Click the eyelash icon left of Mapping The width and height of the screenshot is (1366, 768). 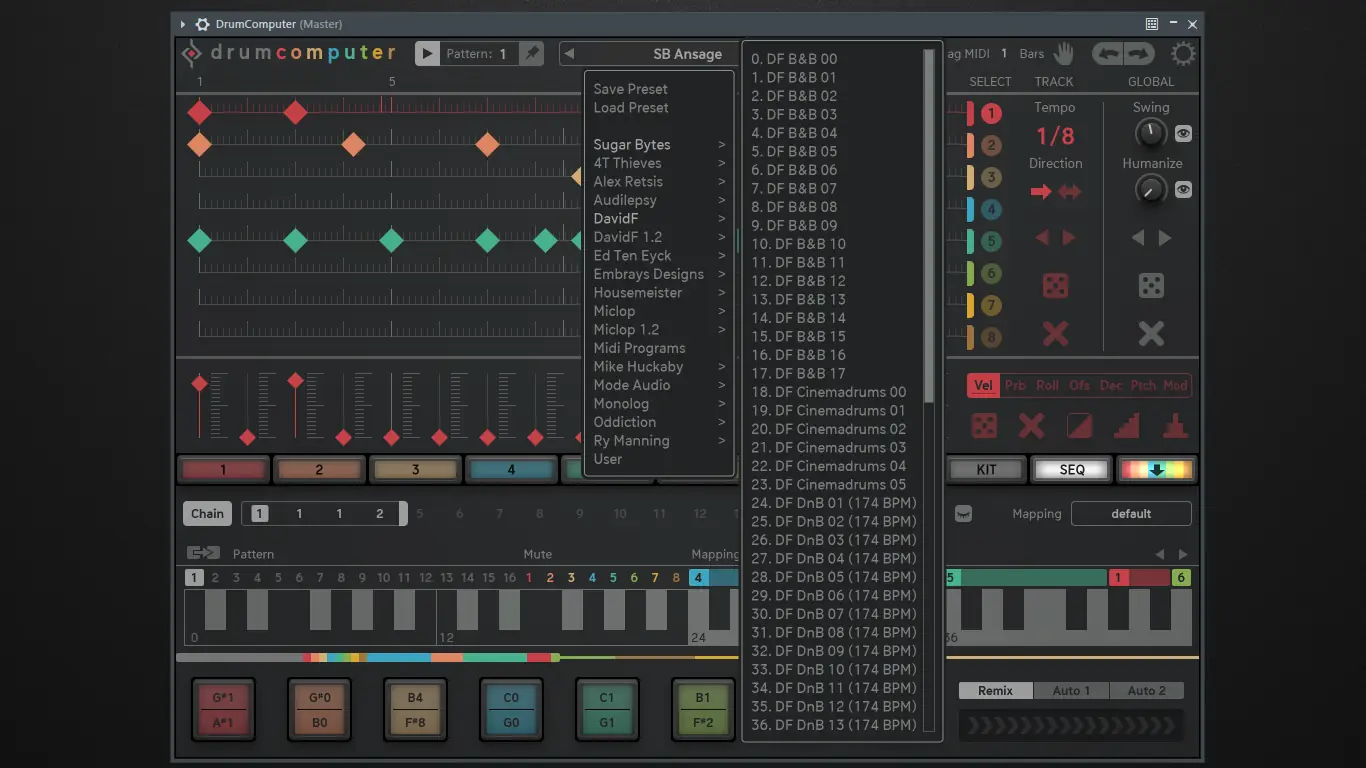[963, 513]
